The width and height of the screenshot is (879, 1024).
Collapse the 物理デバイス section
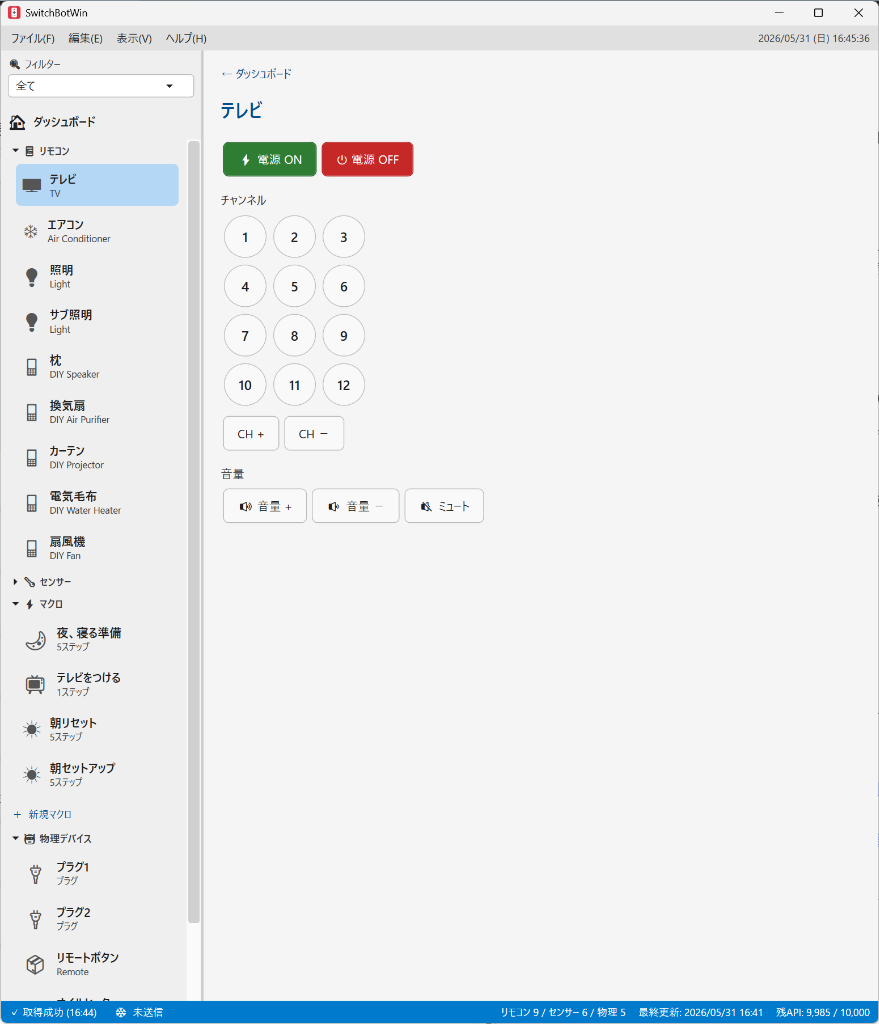[16, 839]
